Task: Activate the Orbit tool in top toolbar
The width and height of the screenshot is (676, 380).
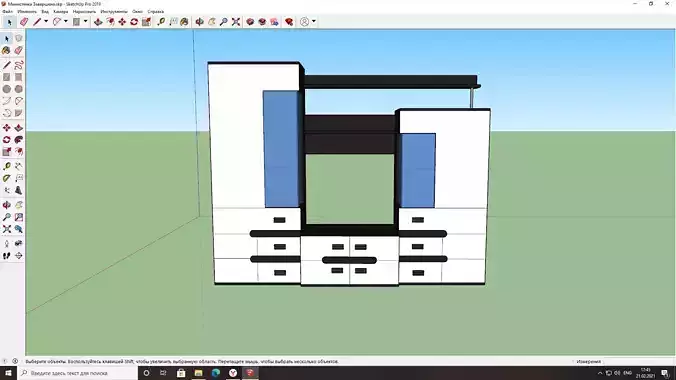Action: (x=199, y=22)
